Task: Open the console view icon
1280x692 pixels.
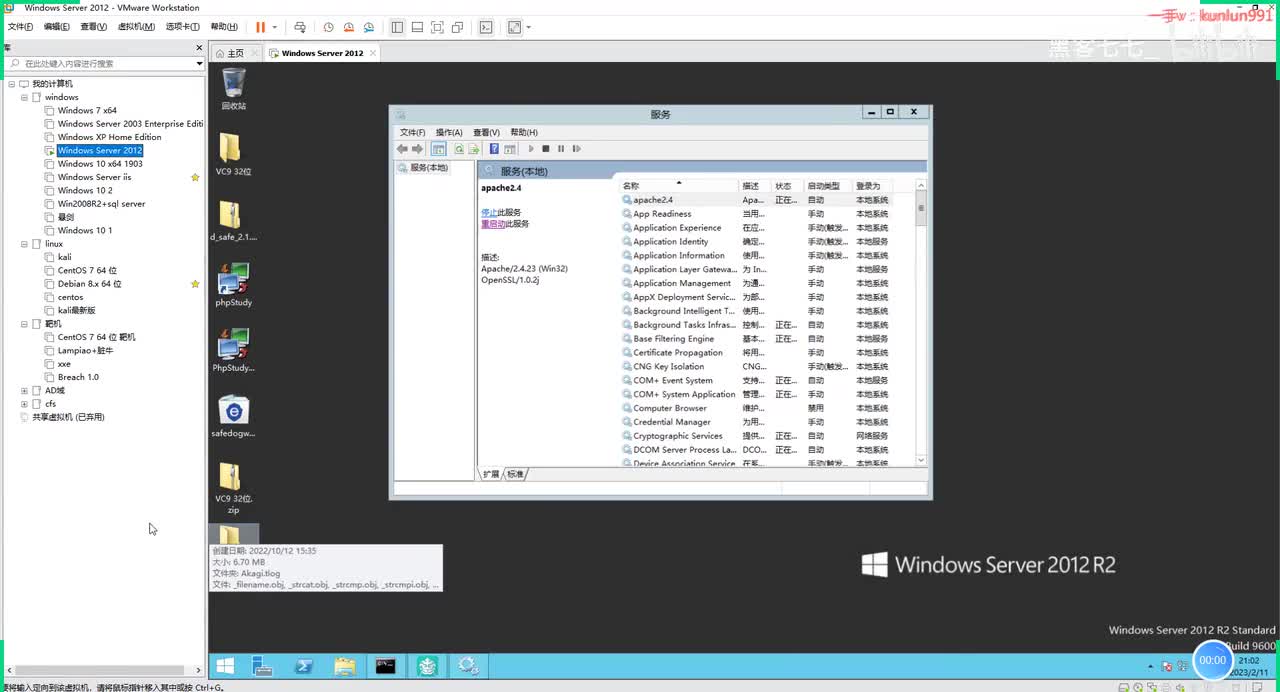Action: coord(486,27)
